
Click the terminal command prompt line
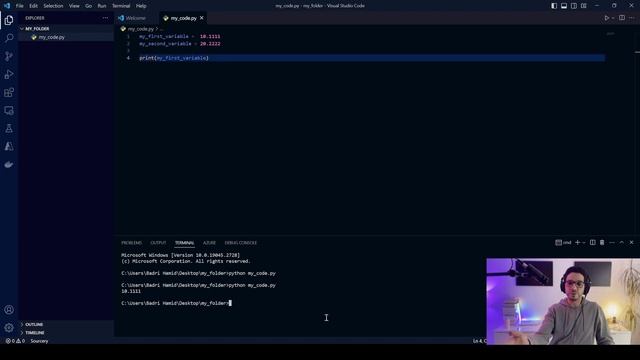tap(176, 303)
